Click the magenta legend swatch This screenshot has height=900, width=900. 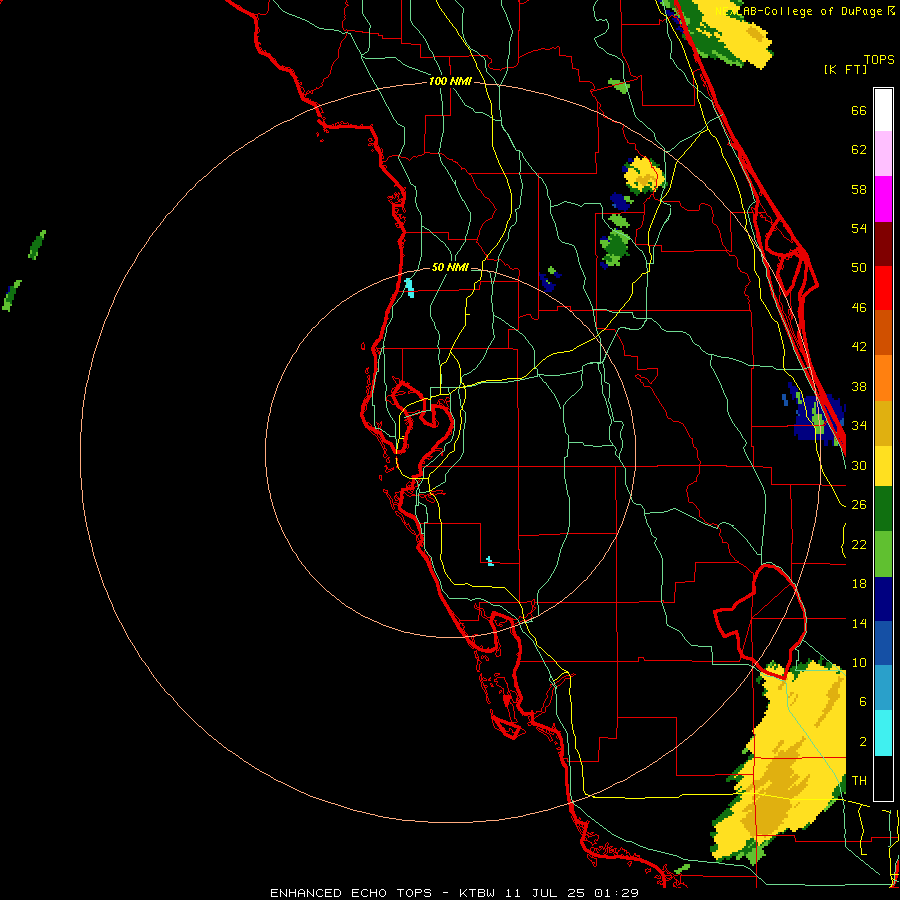(x=883, y=199)
